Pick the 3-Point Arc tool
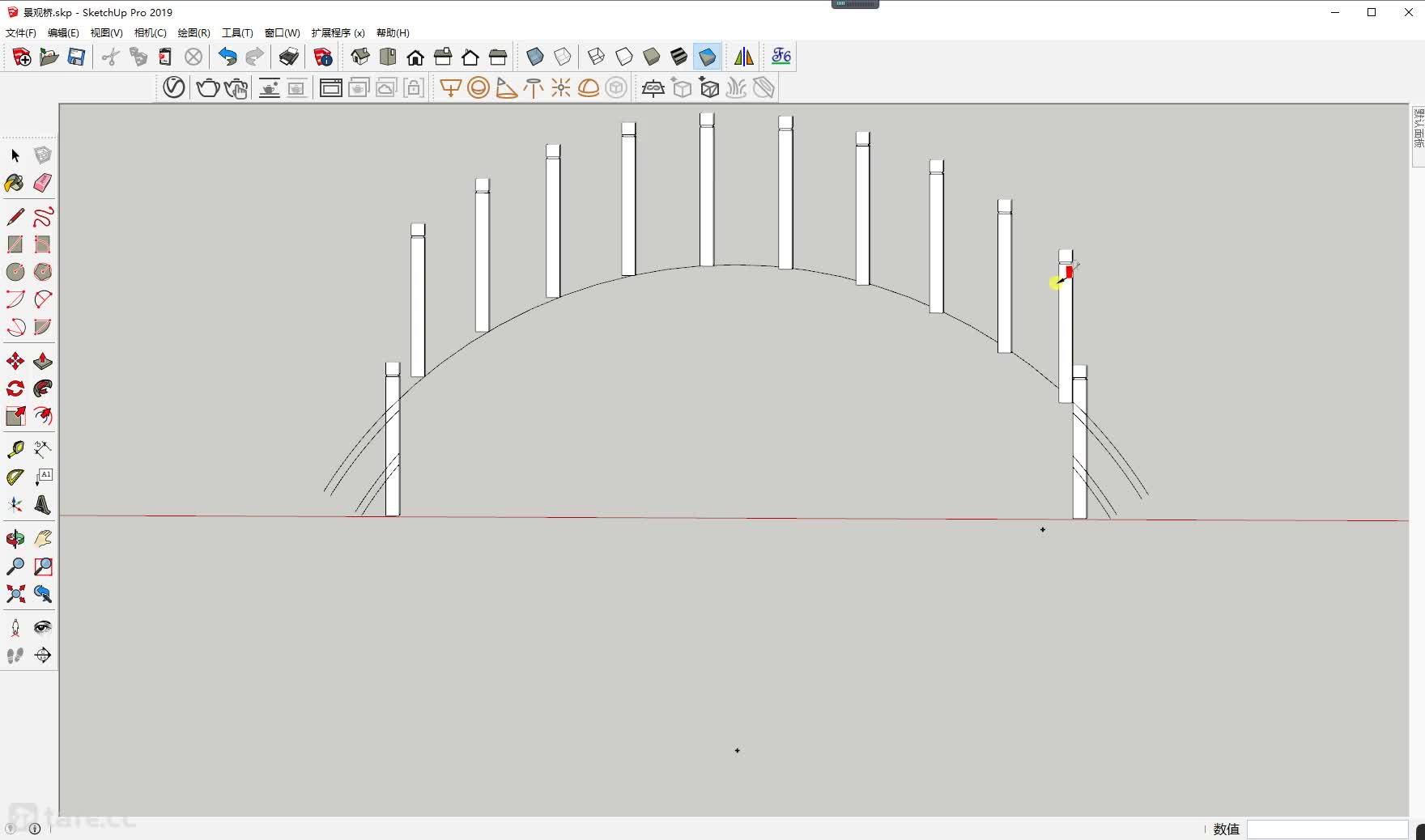 15,327
